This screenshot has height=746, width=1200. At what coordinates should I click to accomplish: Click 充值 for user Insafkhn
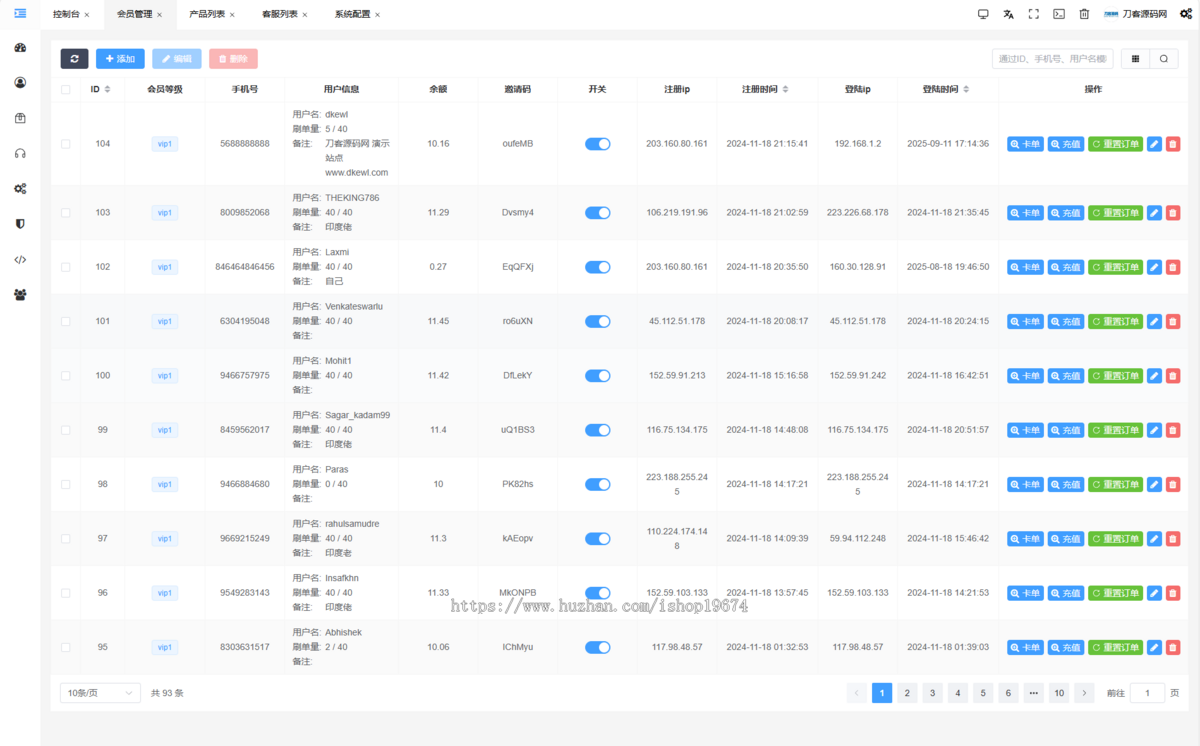coord(1066,593)
